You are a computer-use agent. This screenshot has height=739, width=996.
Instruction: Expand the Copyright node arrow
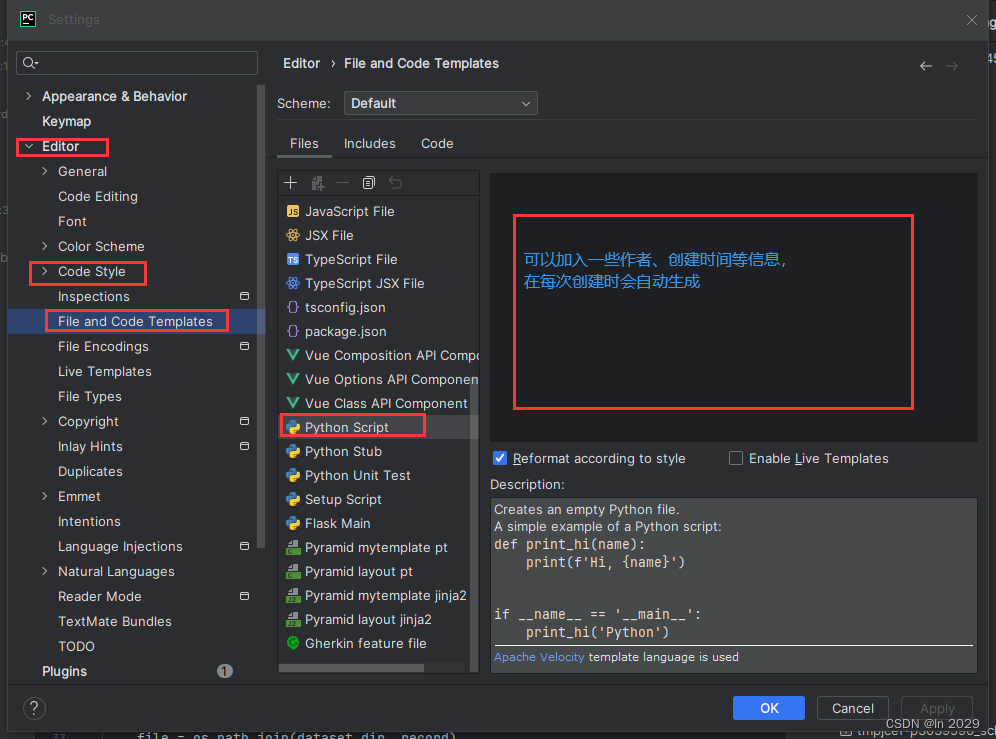[x=44, y=421]
